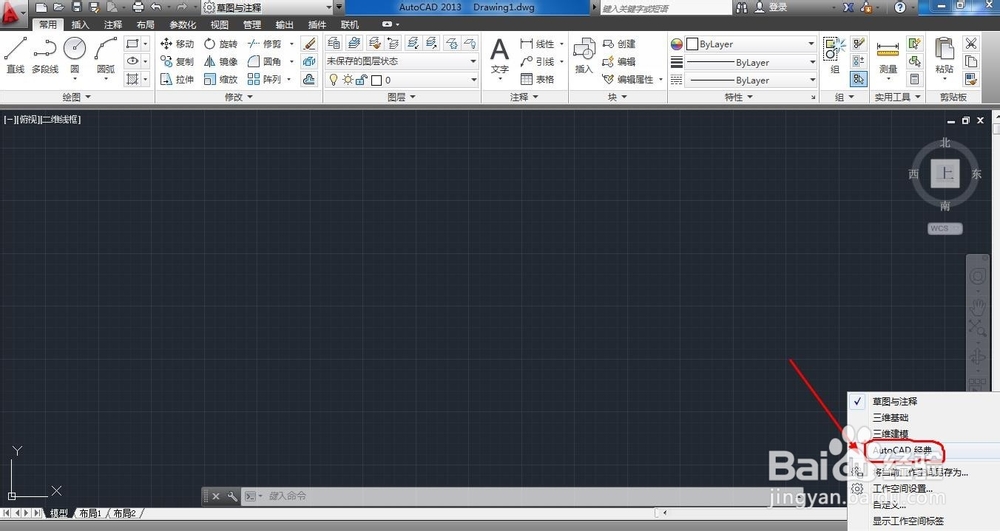Open the 未保存的图层状态 layer state dropdown
The width and height of the screenshot is (1000, 531).
pyautogui.click(x=401, y=61)
